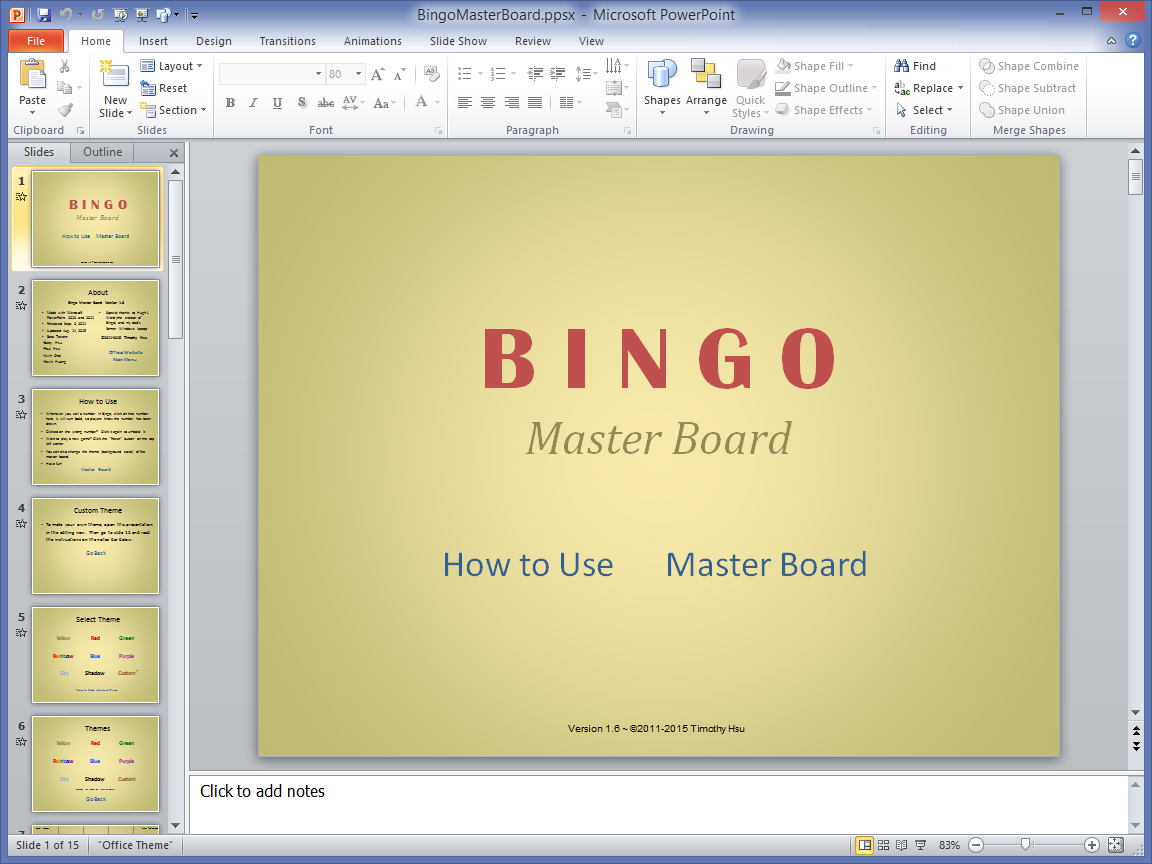Click the Find binoculars button
The image size is (1152, 864).
pyautogui.click(x=915, y=66)
